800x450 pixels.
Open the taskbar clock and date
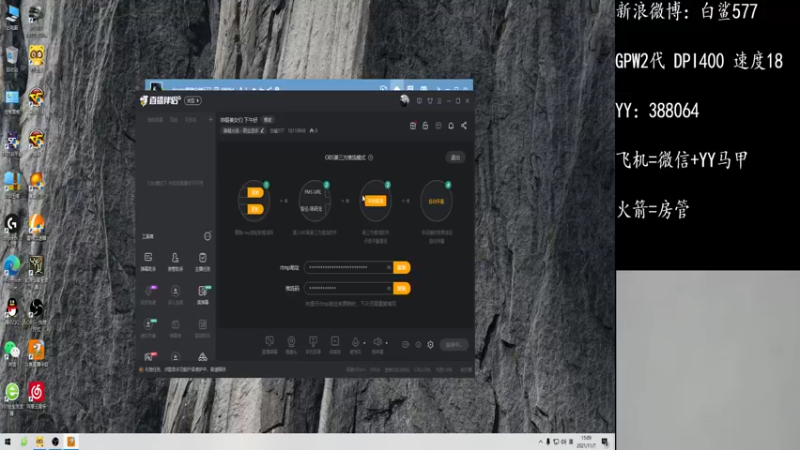[x=586, y=442]
